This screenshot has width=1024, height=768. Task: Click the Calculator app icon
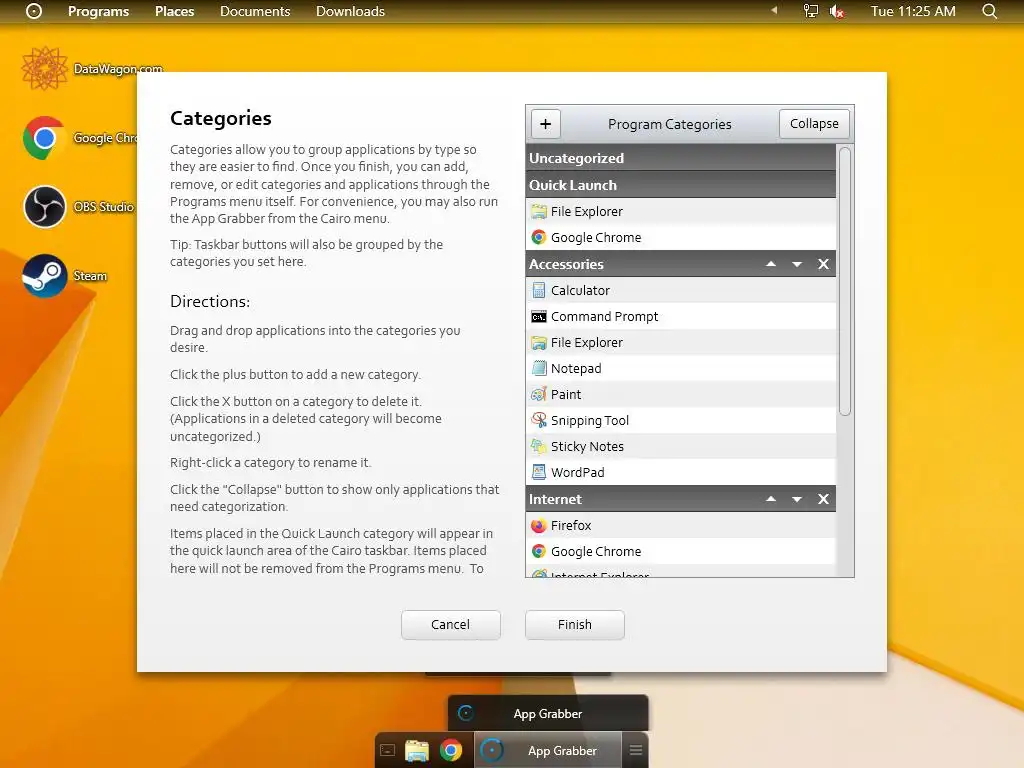[539, 290]
